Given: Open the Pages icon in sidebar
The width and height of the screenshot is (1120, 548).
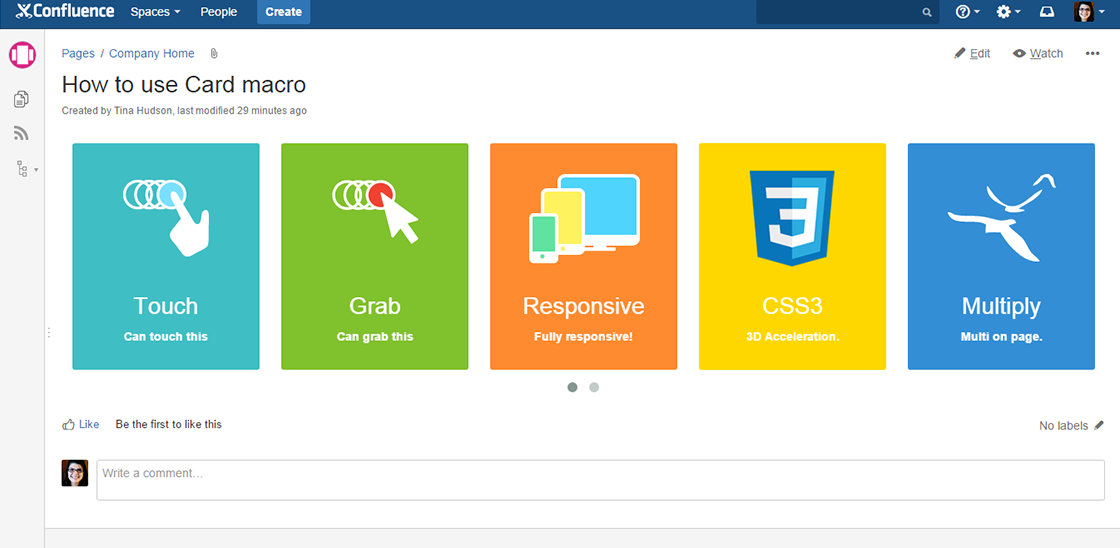Looking at the screenshot, I should 21,99.
